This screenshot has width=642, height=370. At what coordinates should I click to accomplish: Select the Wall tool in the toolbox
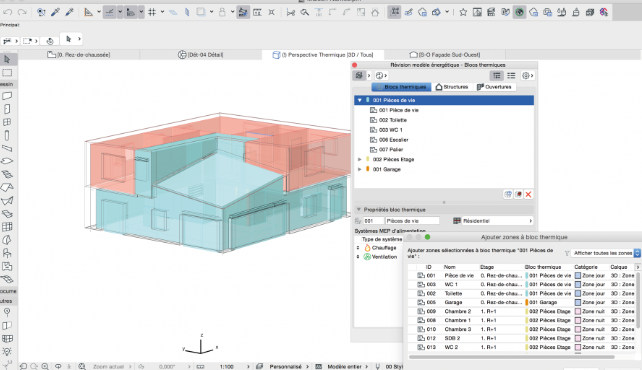[x=7, y=96]
